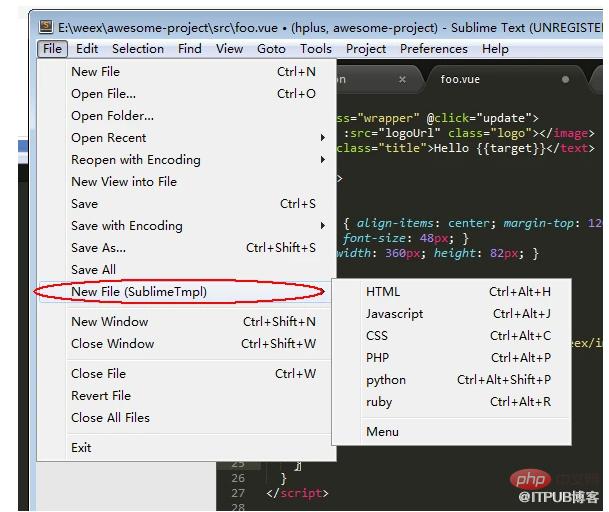609x512 pixels.
Task: Open the View menu
Action: pyautogui.click(x=230, y=49)
